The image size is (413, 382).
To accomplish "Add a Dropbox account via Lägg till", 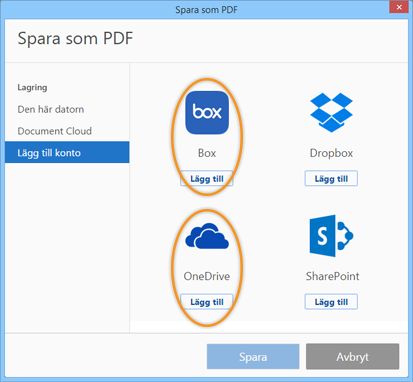I will click(331, 179).
